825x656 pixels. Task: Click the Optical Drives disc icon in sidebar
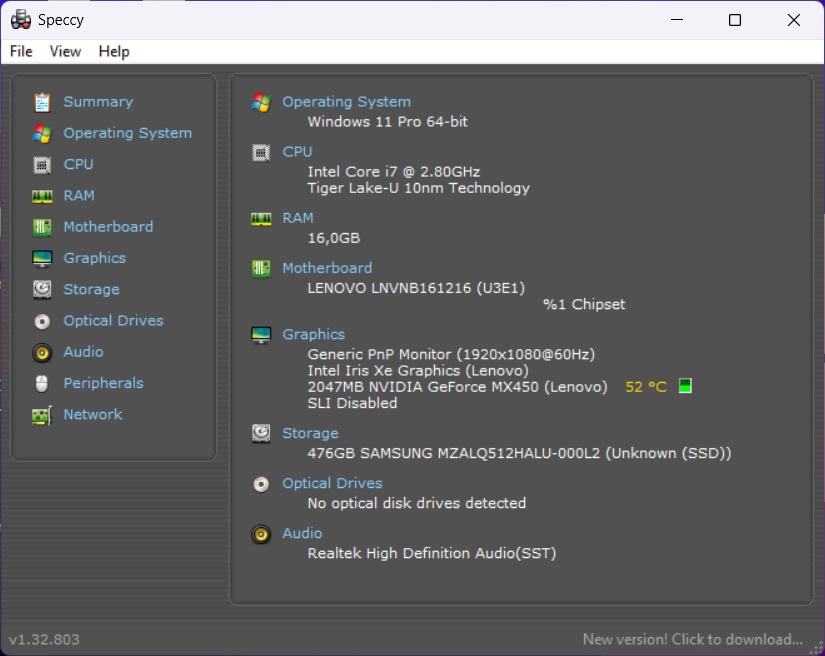(42, 321)
